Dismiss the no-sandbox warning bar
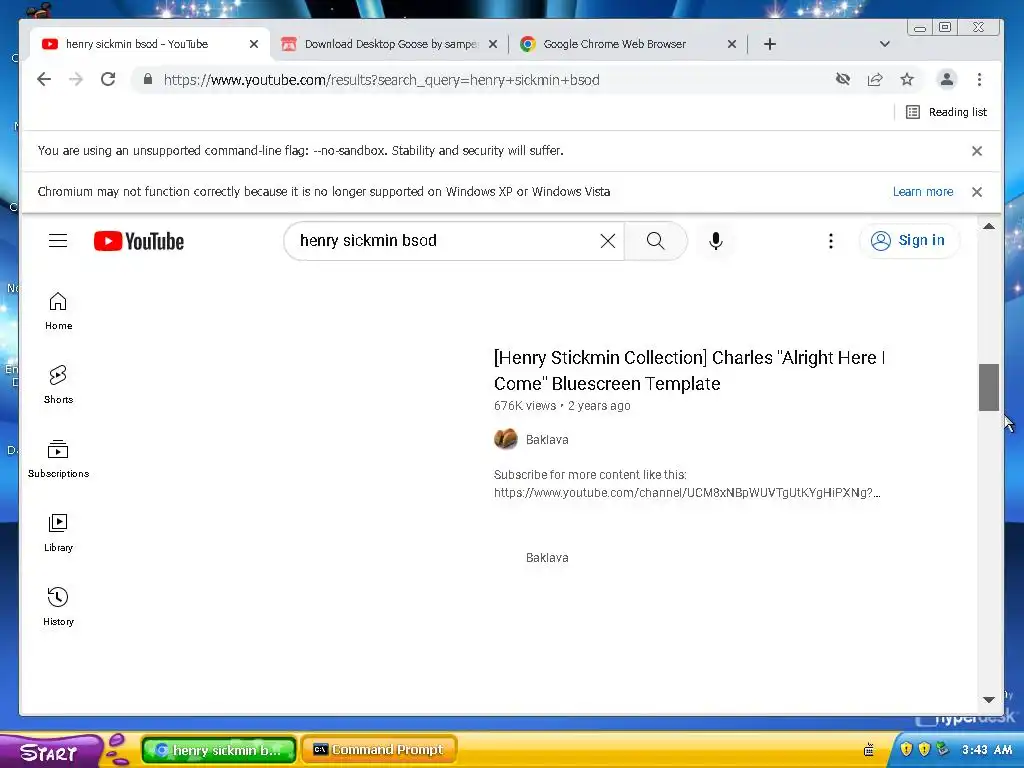Viewport: 1024px width, 768px height. click(977, 151)
